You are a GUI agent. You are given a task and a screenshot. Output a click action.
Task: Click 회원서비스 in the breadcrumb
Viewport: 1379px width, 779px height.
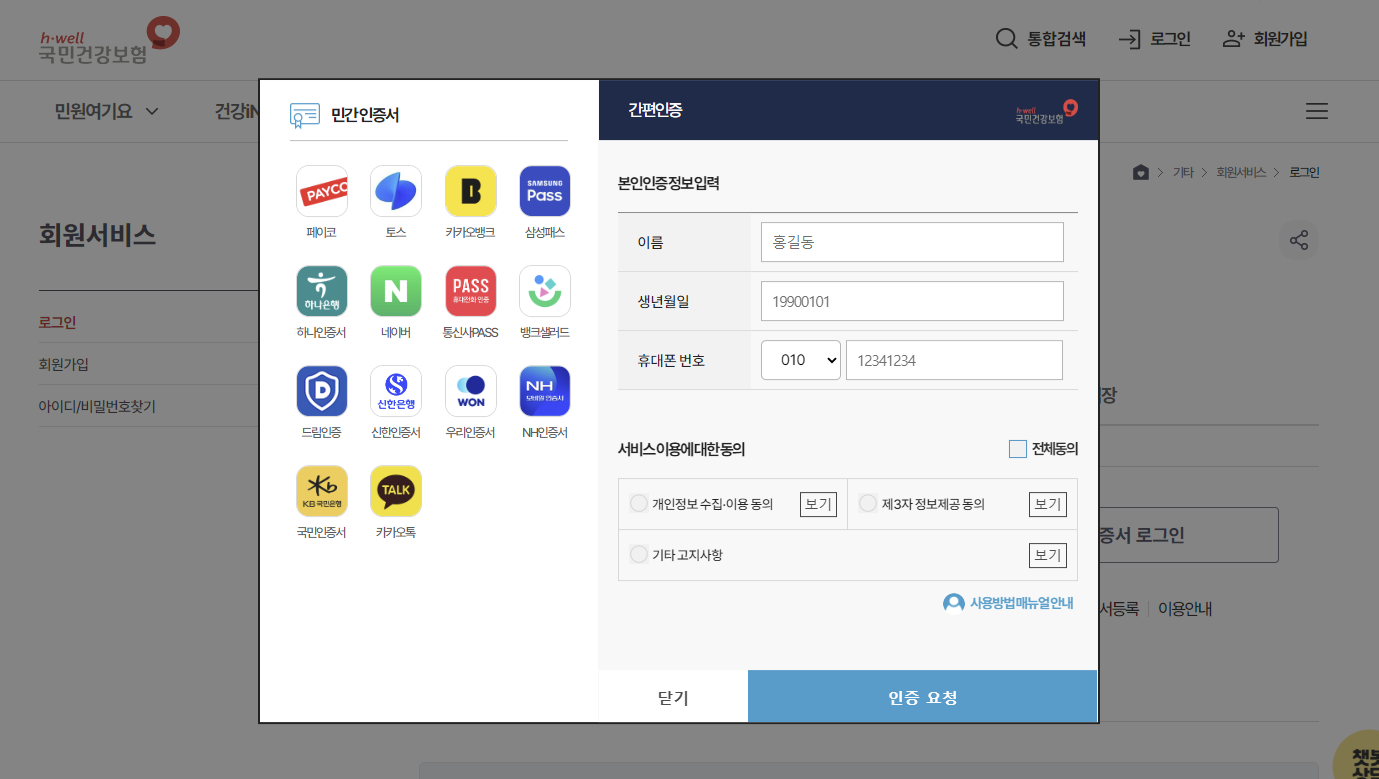pyautogui.click(x=1241, y=172)
